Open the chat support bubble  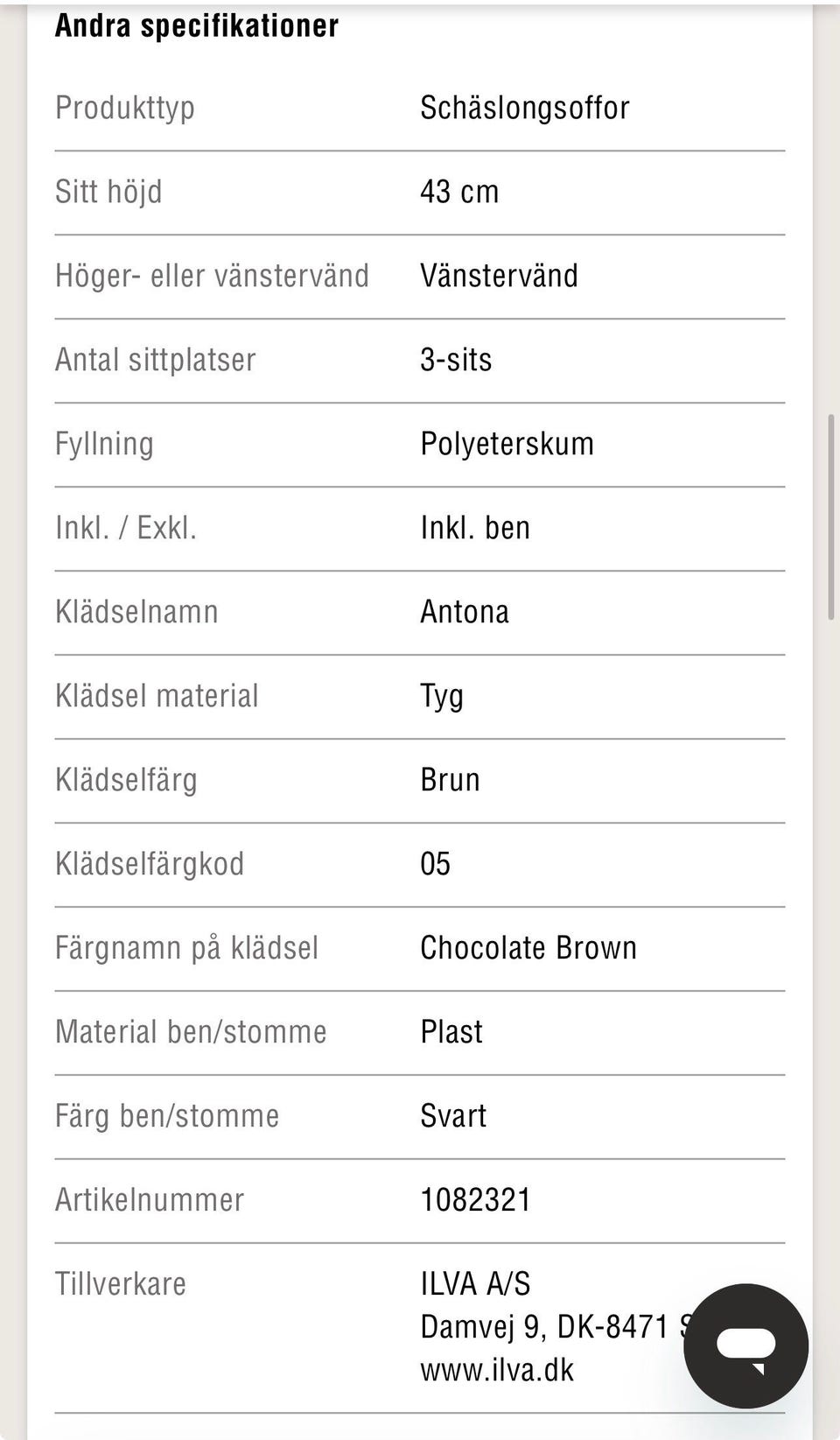pyautogui.click(x=745, y=1345)
